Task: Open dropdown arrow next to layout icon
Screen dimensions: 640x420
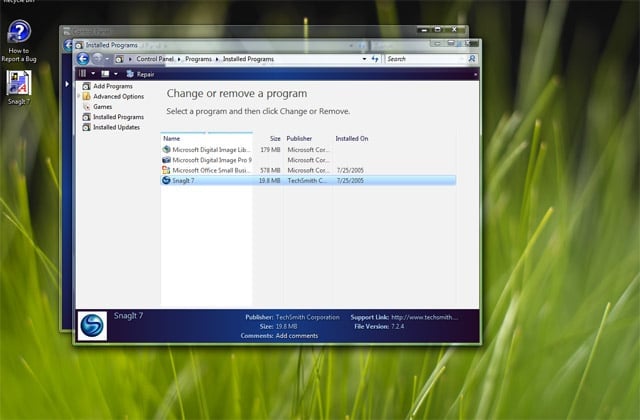Action: (93, 74)
